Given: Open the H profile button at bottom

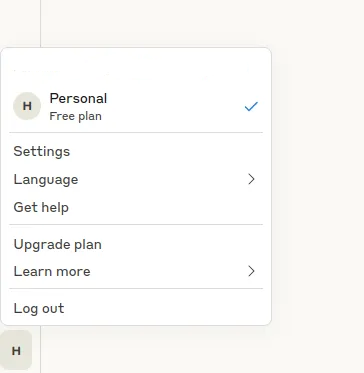Looking at the screenshot, I should pyautogui.click(x=16, y=350).
